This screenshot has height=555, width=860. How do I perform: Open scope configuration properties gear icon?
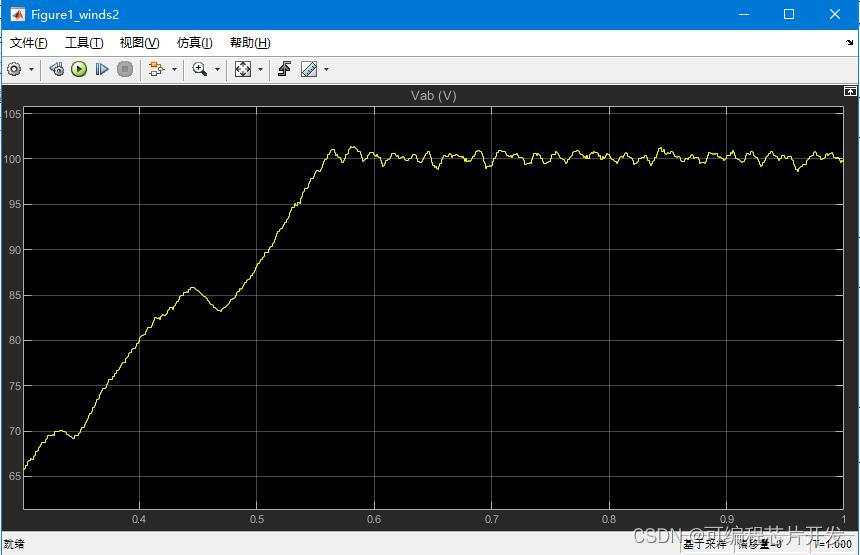click(x=14, y=69)
